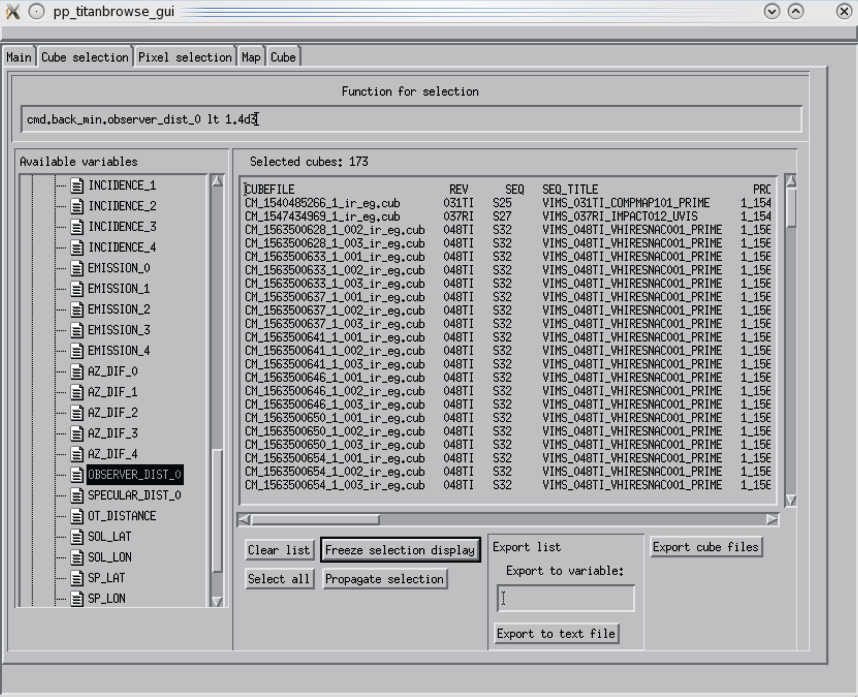Click the Function for selection text field
This screenshot has height=697, width=858.
(x=411, y=120)
